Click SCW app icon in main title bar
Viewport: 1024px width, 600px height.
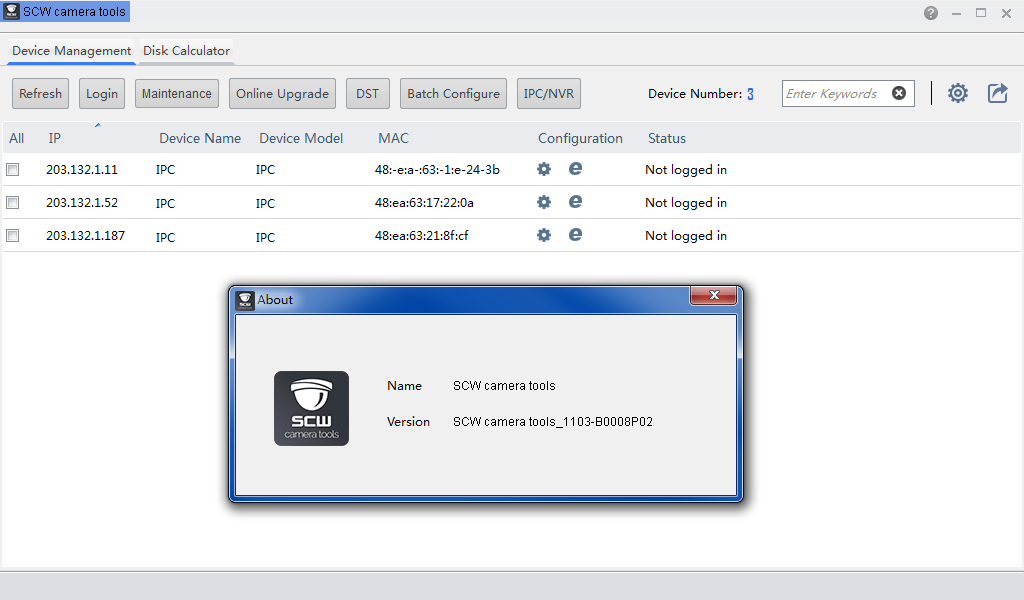(x=11, y=11)
